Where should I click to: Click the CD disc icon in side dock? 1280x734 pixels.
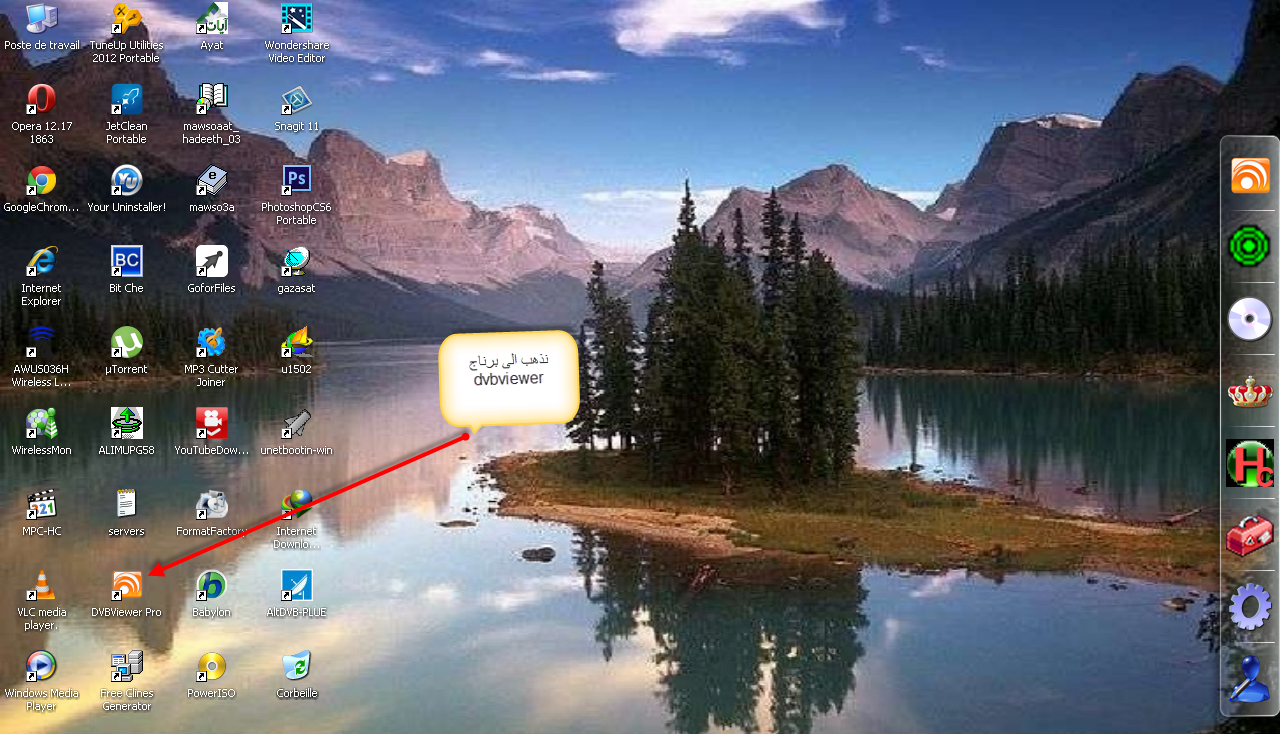pyautogui.click(x=1249, y=320)
